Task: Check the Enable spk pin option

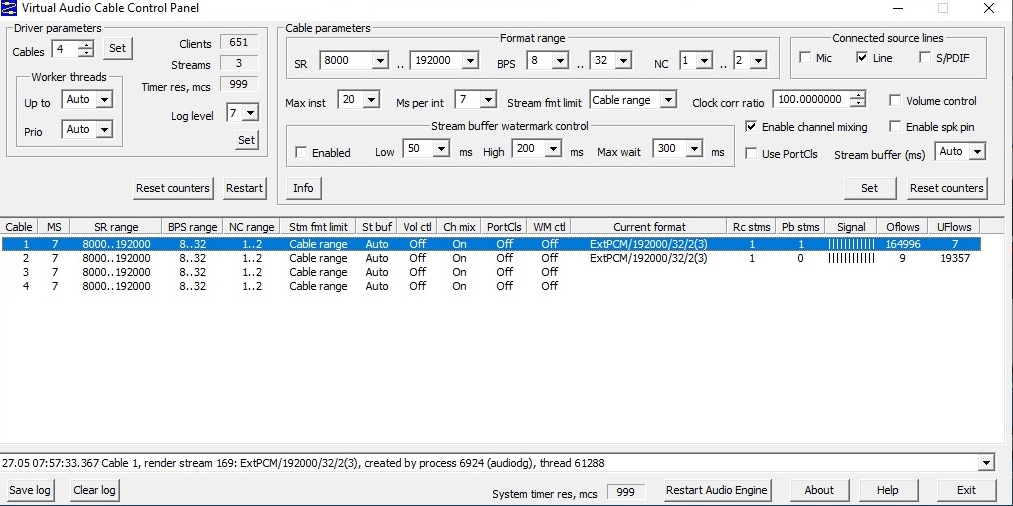Action: point(895,127)
